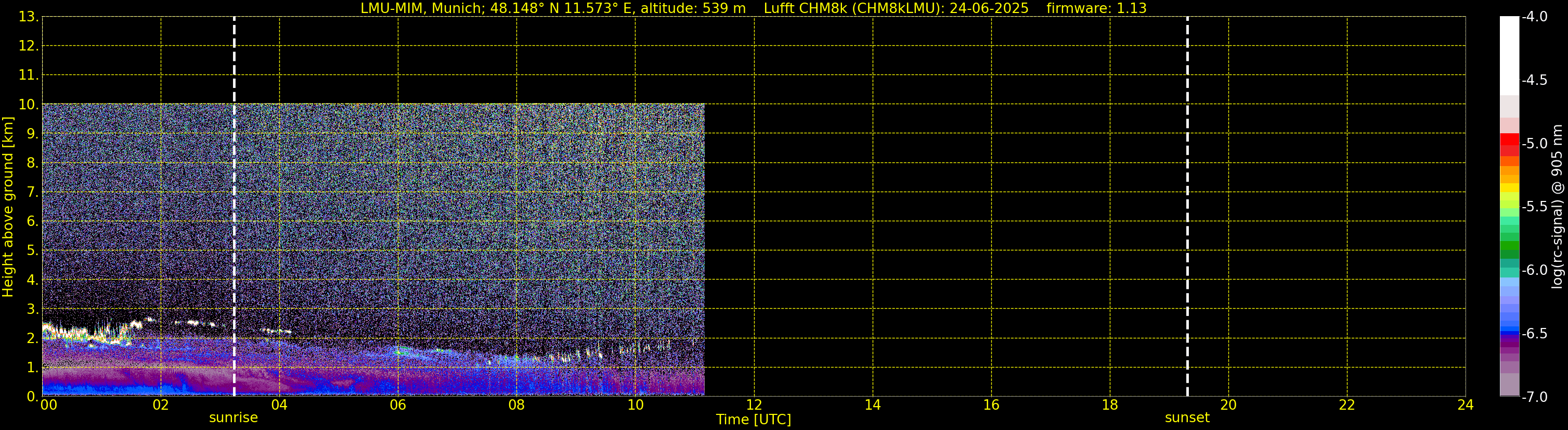
Task: Click the height axis tick '8.'
Action: pyautogui.click(x=32, y=163)
